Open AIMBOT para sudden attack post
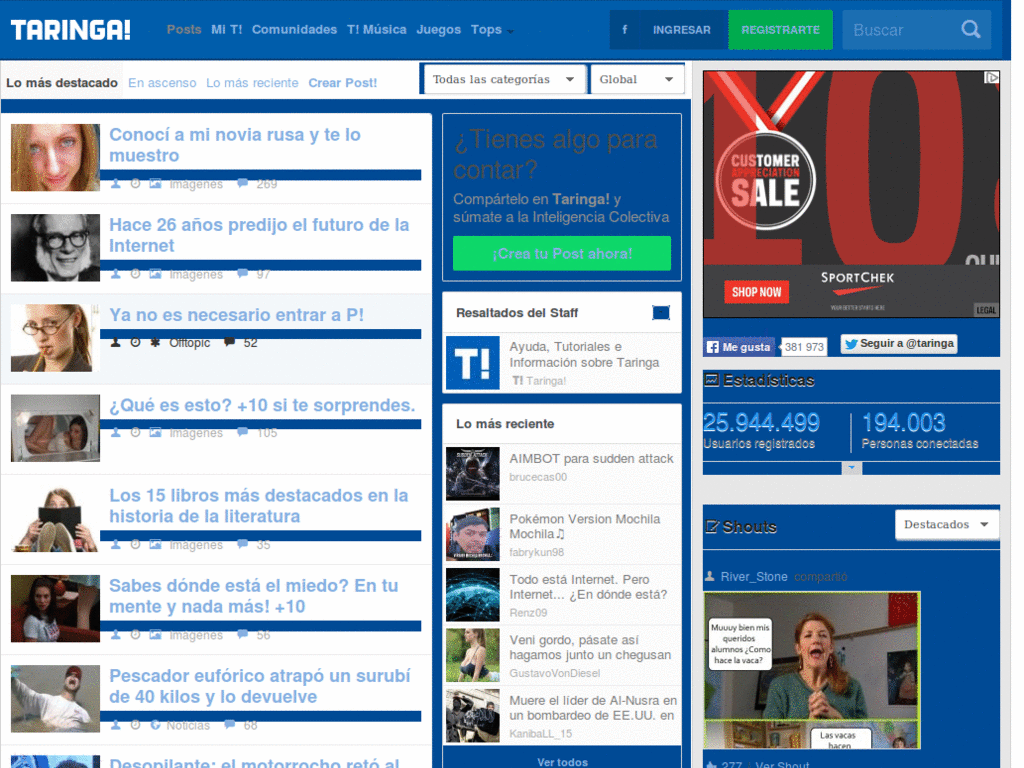The height and width of the screenshot is (768, 1024). 591,458
